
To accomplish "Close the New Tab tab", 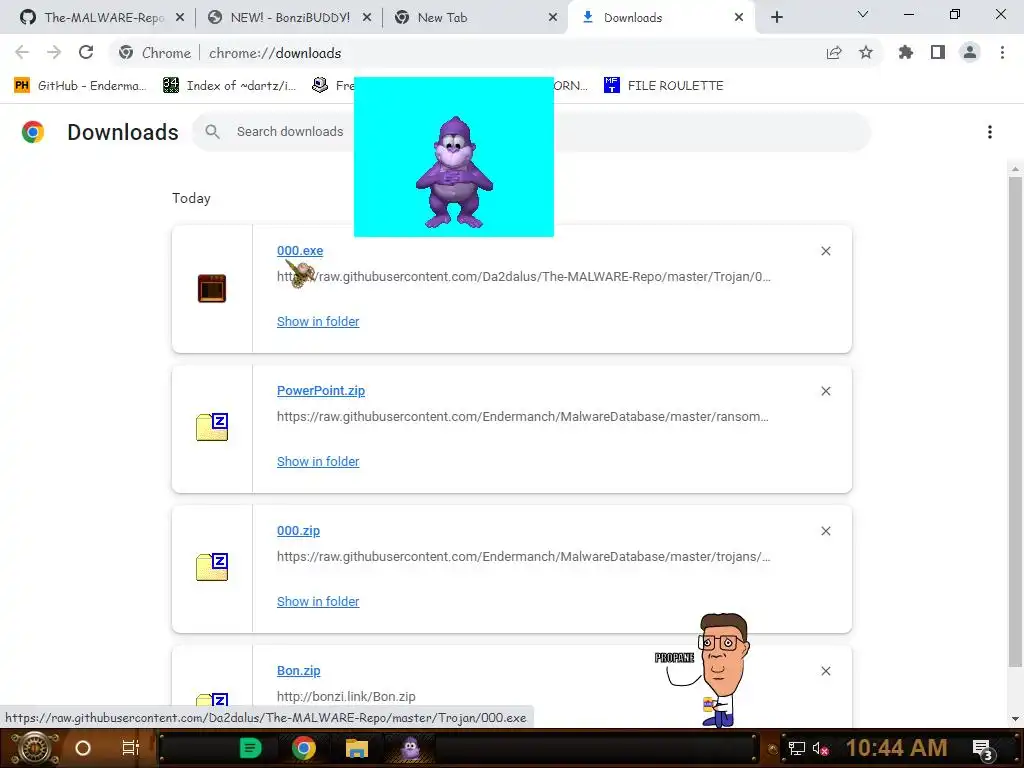I will pos(553,18).
